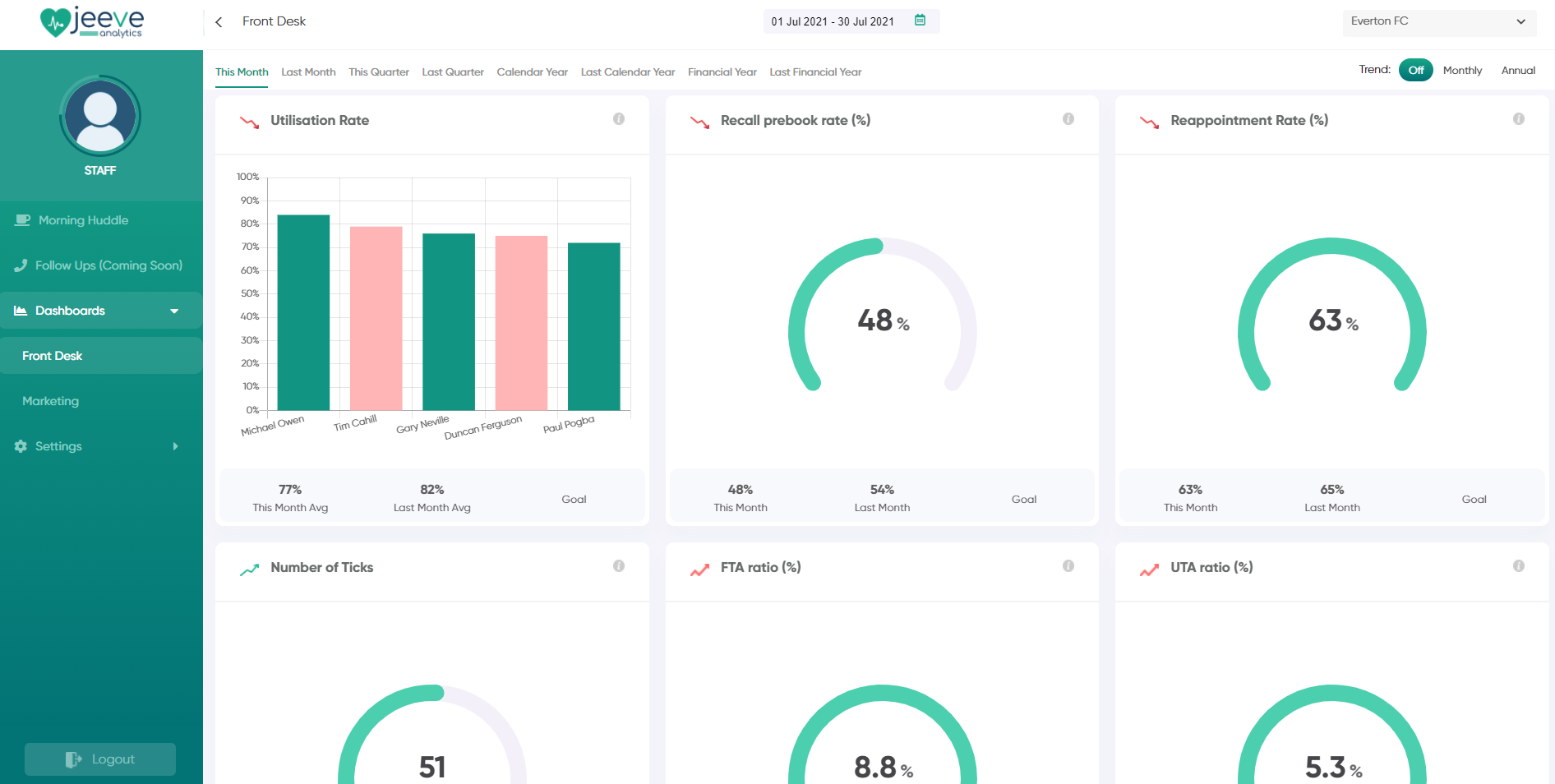Open Morning Huddle in the sidebar

pyautogui.click(x=101, y=220)
